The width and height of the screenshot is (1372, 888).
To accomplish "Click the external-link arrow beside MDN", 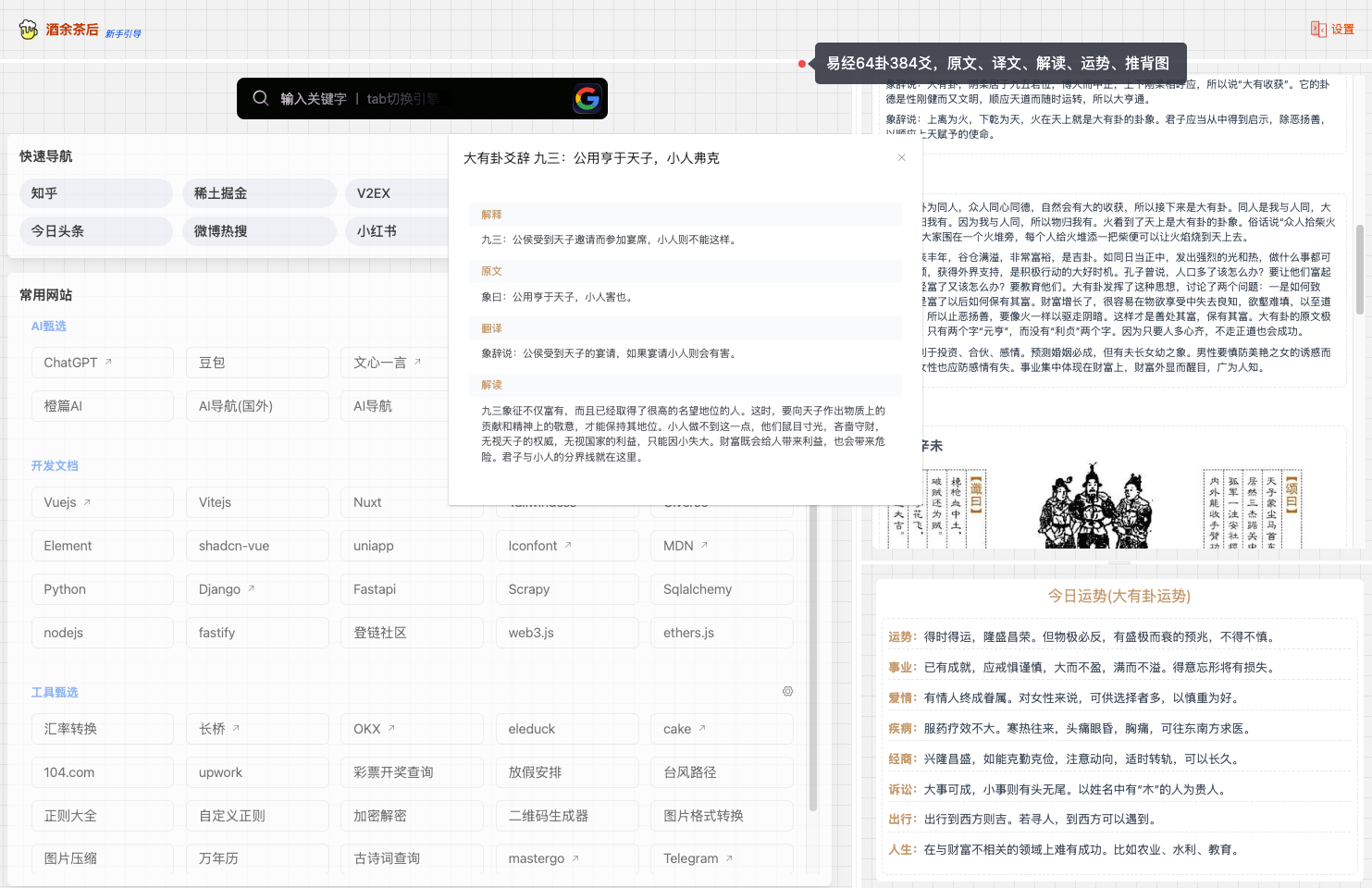I will 706,543.
